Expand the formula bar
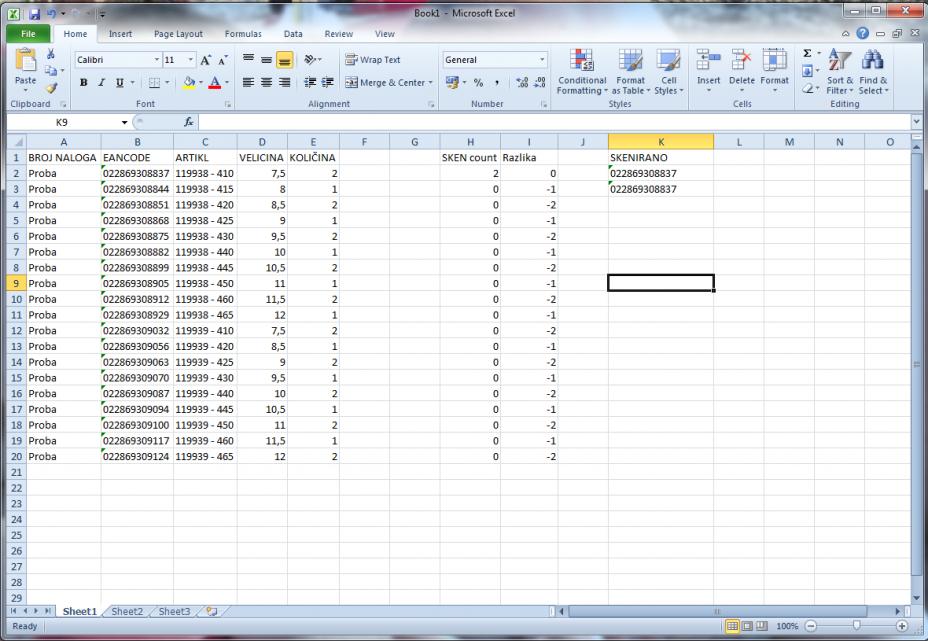 click(x=917, y=122)
